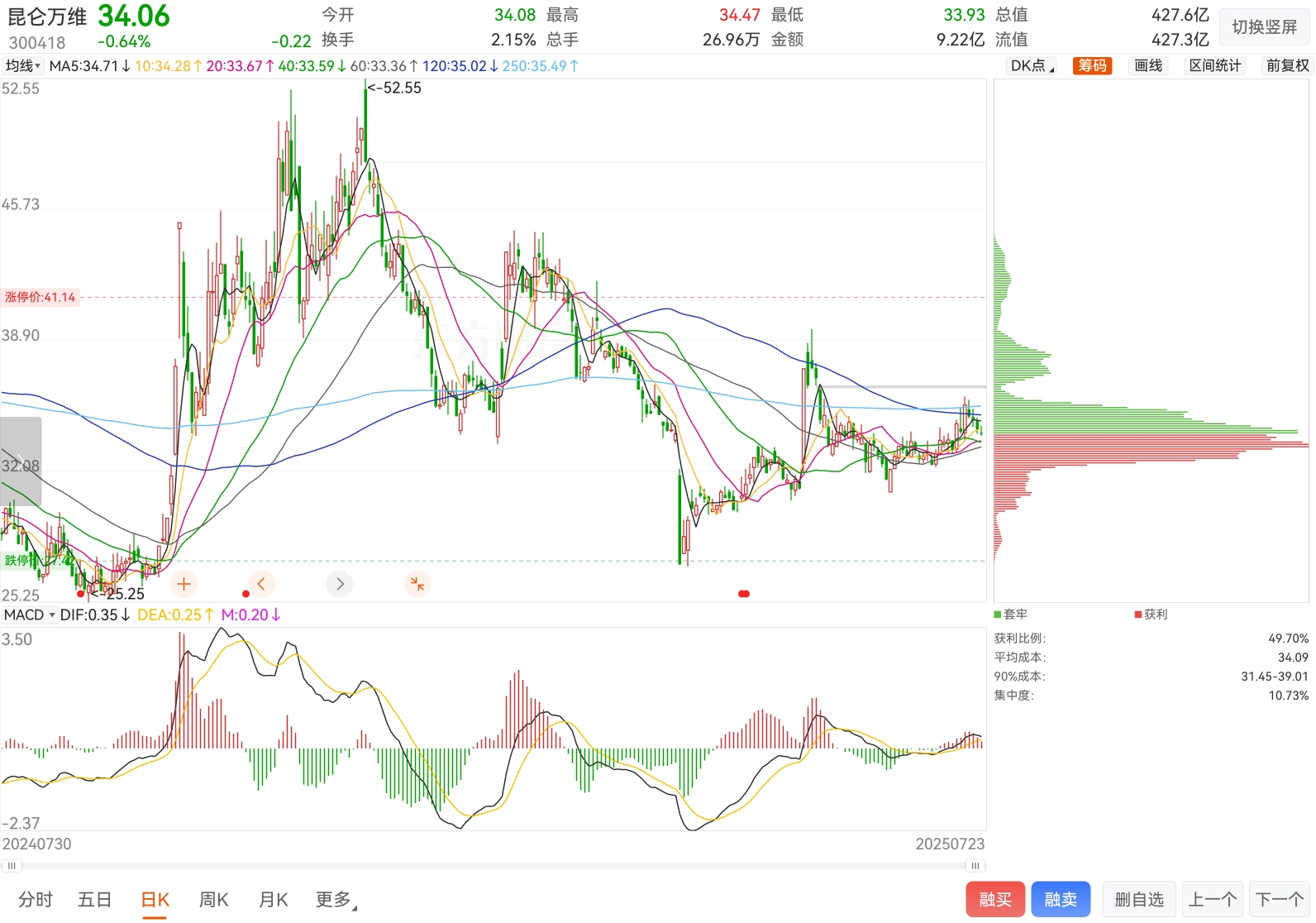Open the 前复权 adjustment setting
This screenshot has height=923, width=1316.
click(x=1287, y=66)
